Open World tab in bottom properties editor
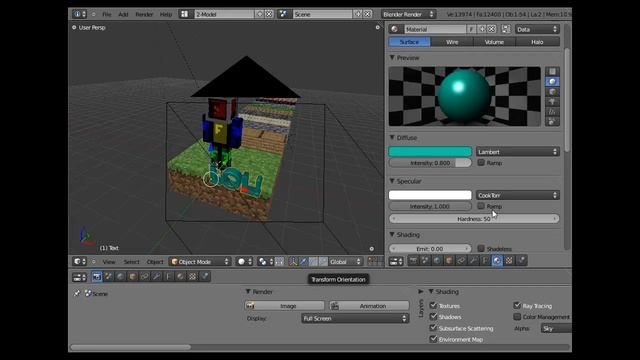This screenshot has height=360, width=640. 120,277
